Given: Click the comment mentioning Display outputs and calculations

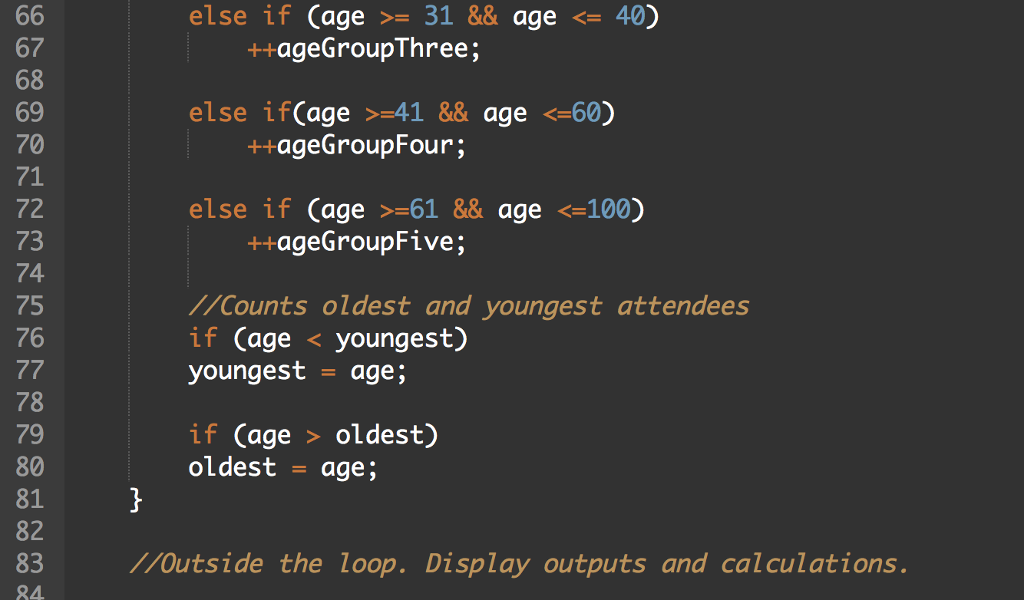Looking at the screenshot, I should tap(517, 563).
